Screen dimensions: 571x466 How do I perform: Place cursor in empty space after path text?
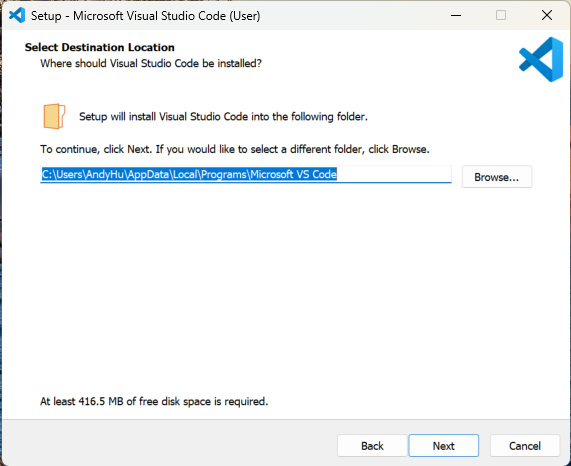tap(393, 174)
